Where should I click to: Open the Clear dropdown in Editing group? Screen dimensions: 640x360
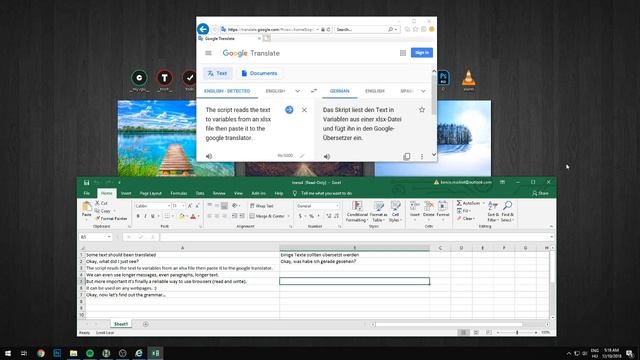(466, 218)
